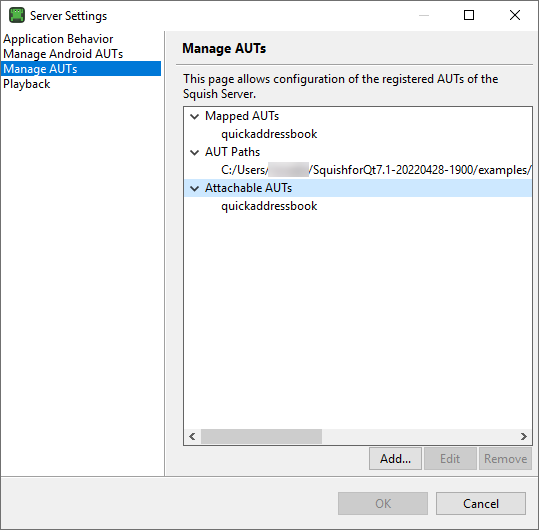This screenshot has height=530, width=539.
Task: Click the Edit button
Action: pos(450,459)
